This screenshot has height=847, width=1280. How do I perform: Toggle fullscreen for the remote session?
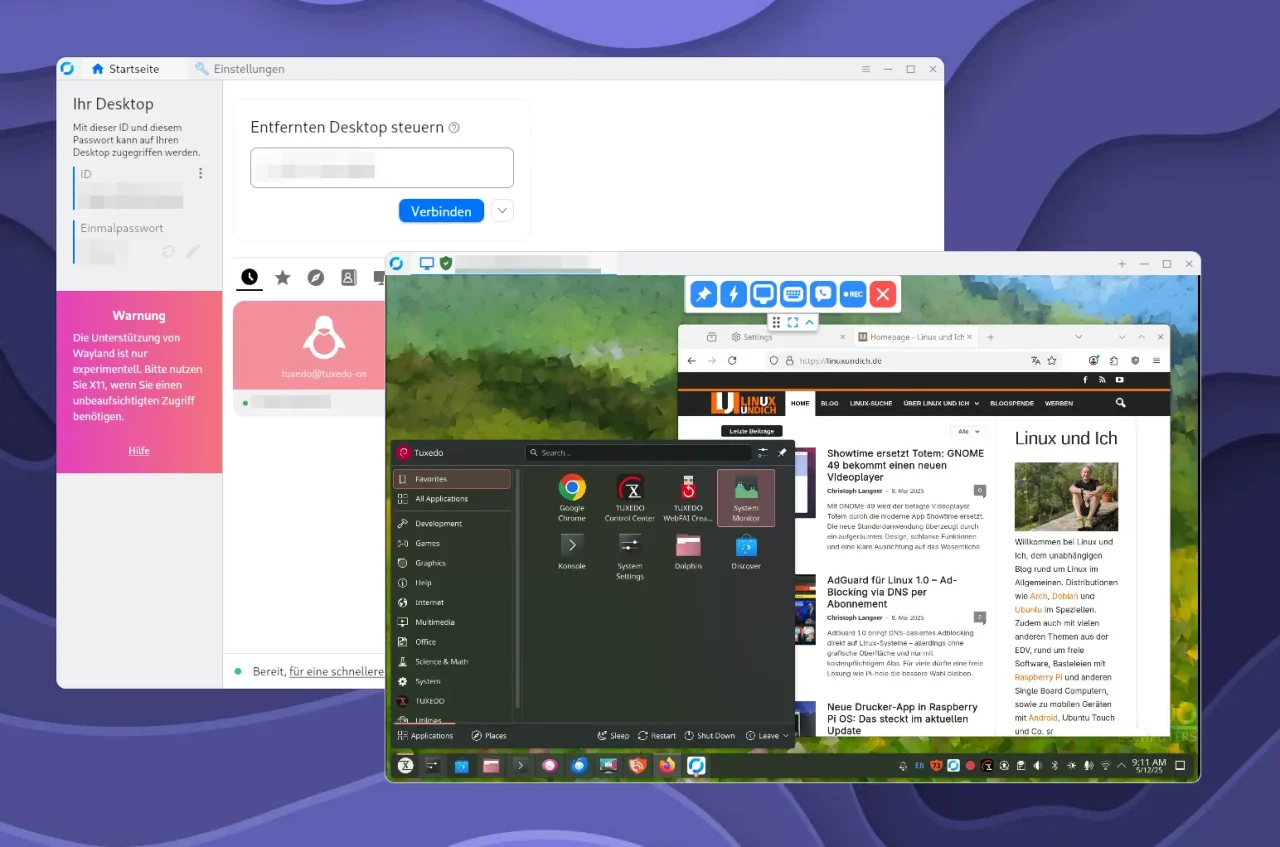point(793,322)
